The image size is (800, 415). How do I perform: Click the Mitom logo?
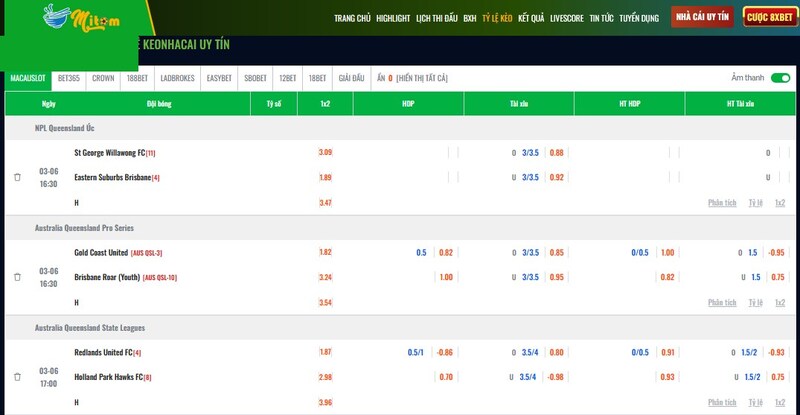(x=82, y=18)
